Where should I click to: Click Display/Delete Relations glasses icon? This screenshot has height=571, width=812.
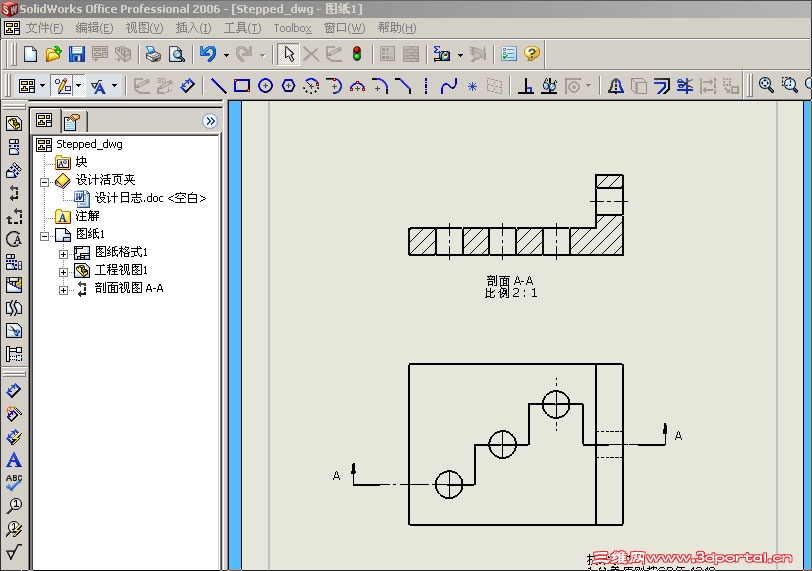pos(549,85)
